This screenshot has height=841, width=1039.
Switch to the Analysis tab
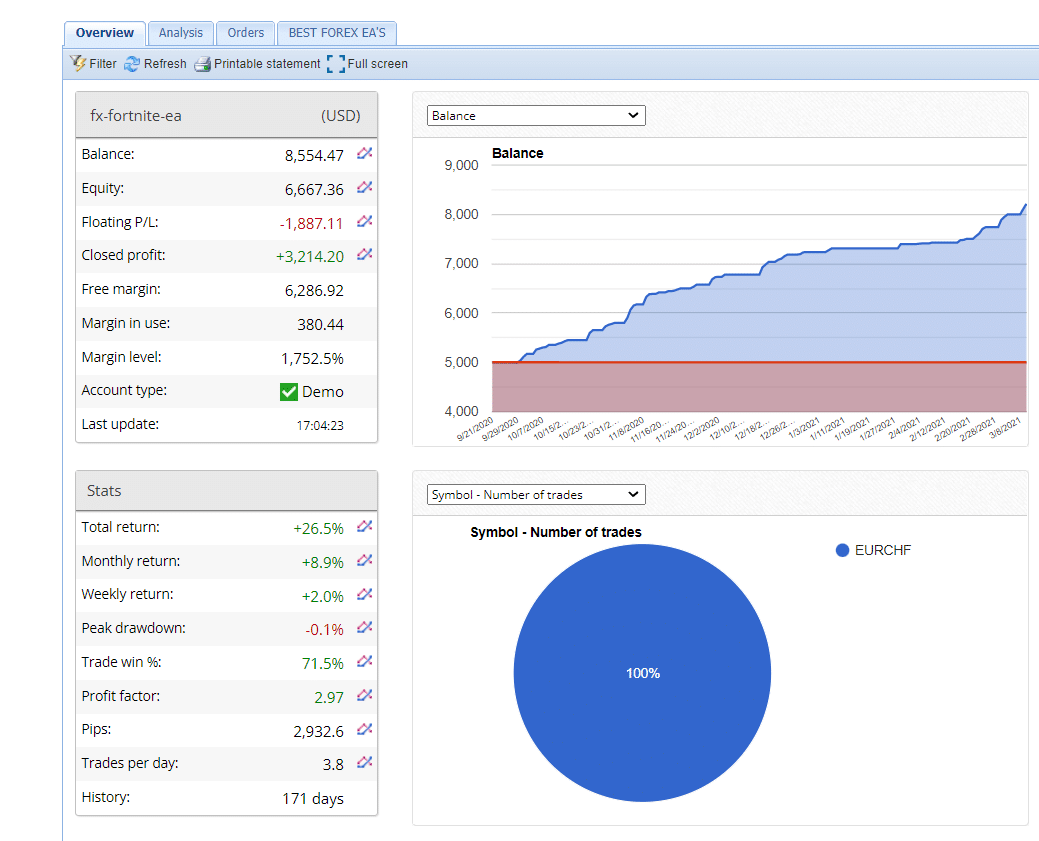pos(180,33)
